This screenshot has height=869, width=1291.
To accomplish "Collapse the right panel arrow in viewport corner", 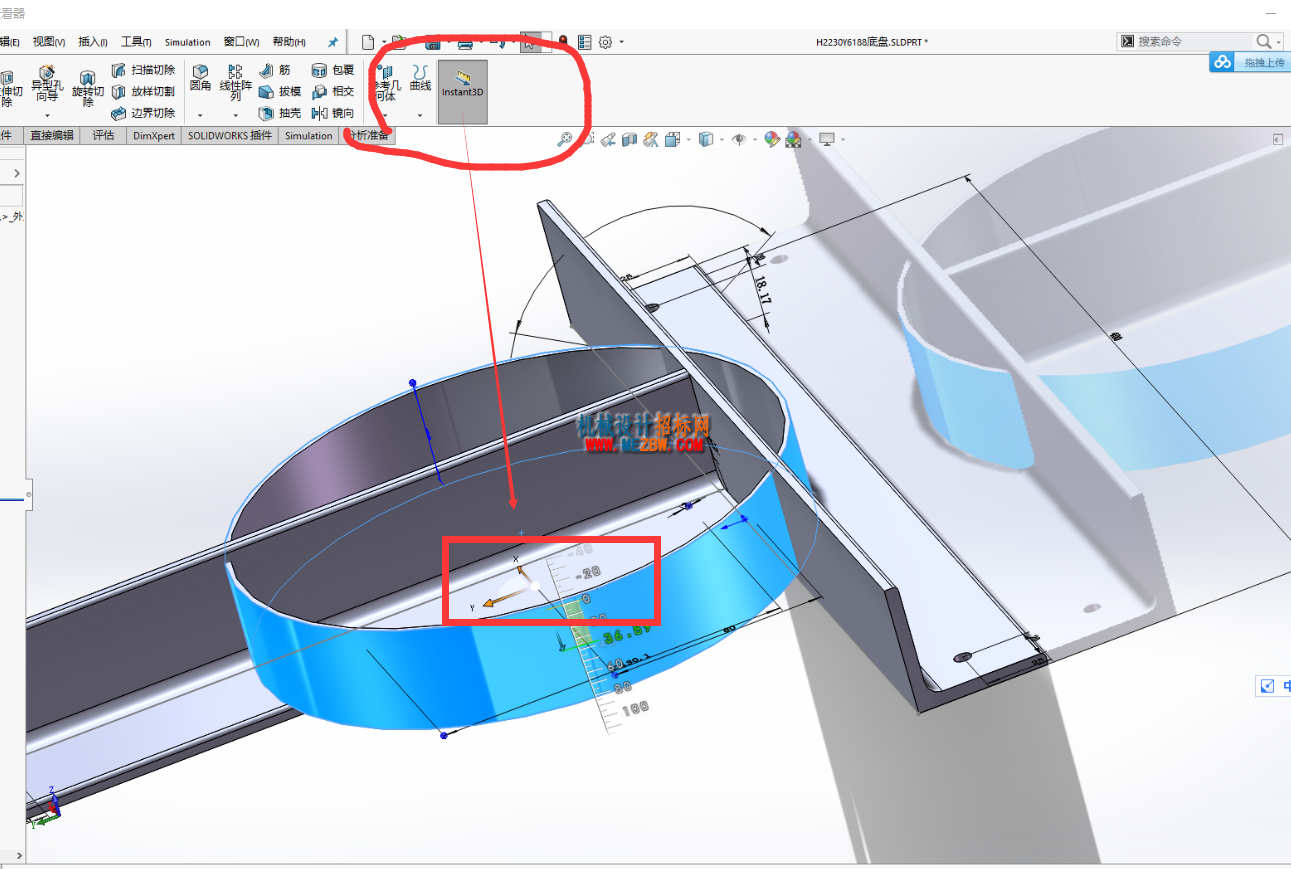I will (x=1277, y=140).
